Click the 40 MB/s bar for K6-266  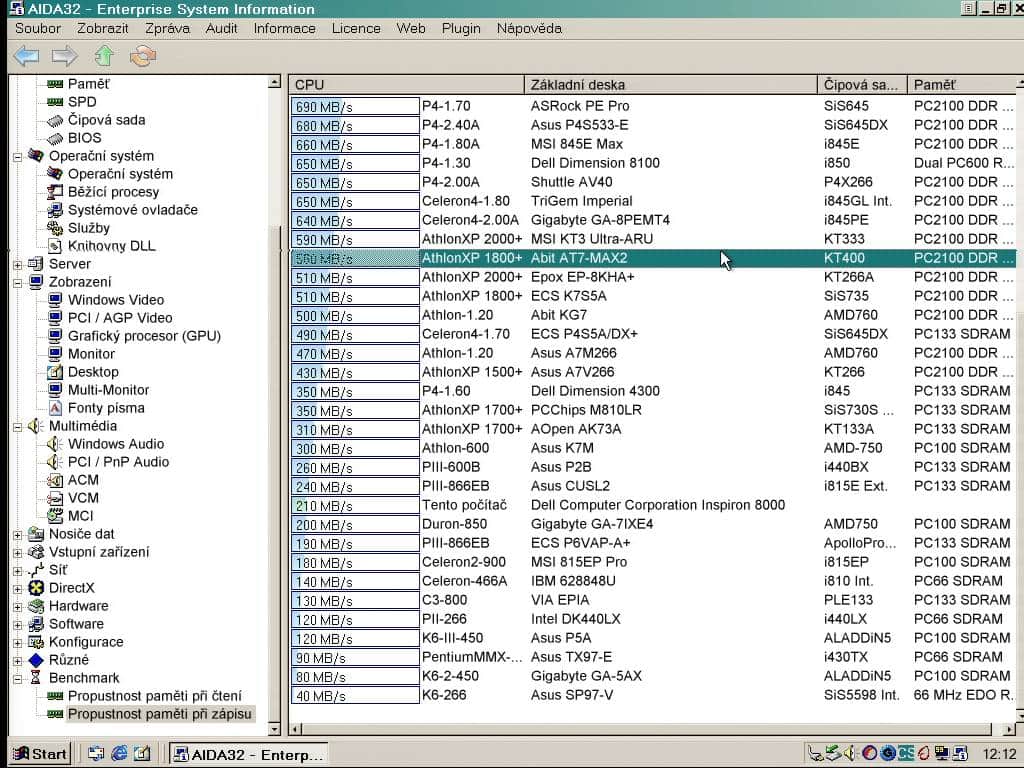(x=355, y=696)
